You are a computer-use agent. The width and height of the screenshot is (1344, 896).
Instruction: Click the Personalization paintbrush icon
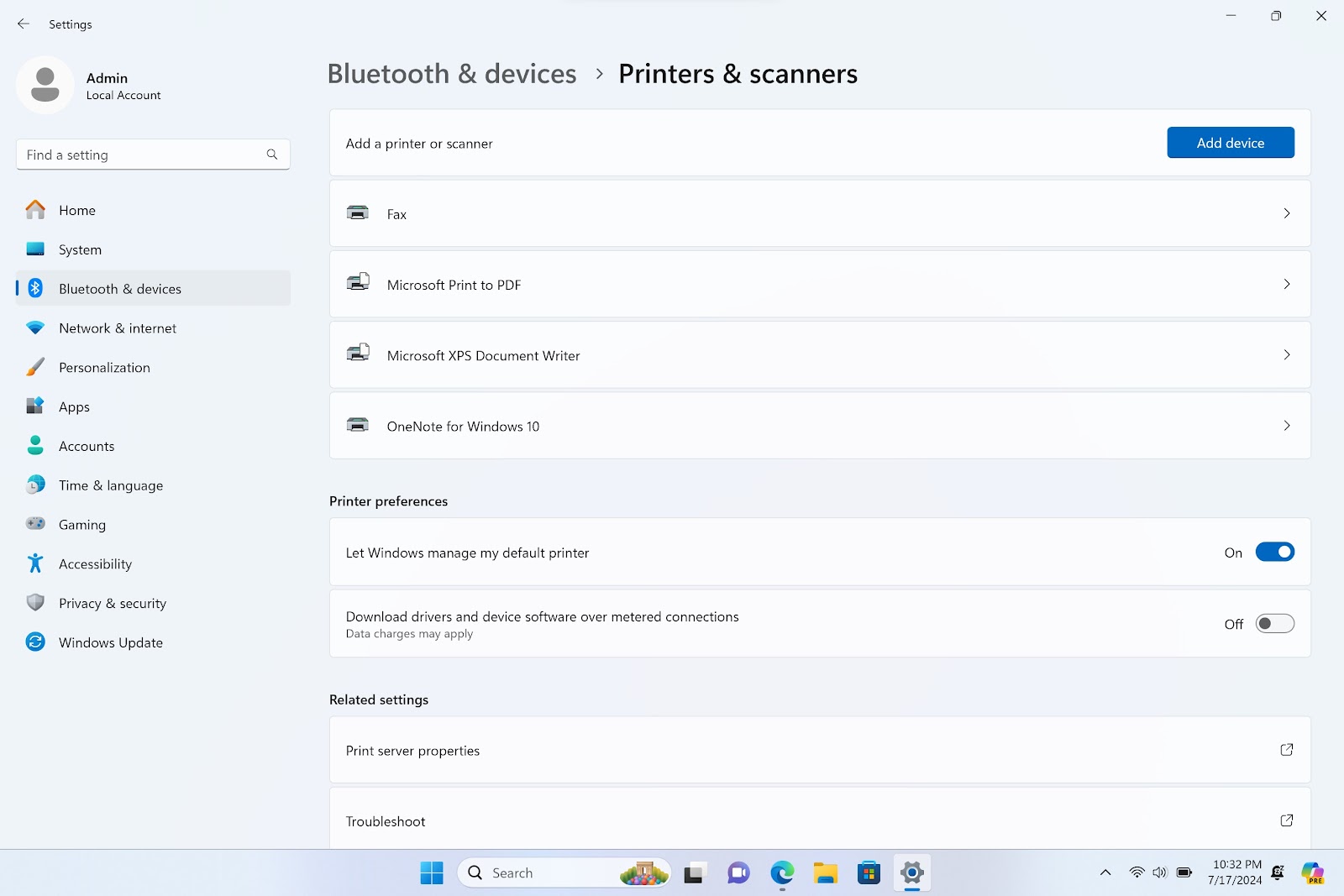tap(35, 367)
